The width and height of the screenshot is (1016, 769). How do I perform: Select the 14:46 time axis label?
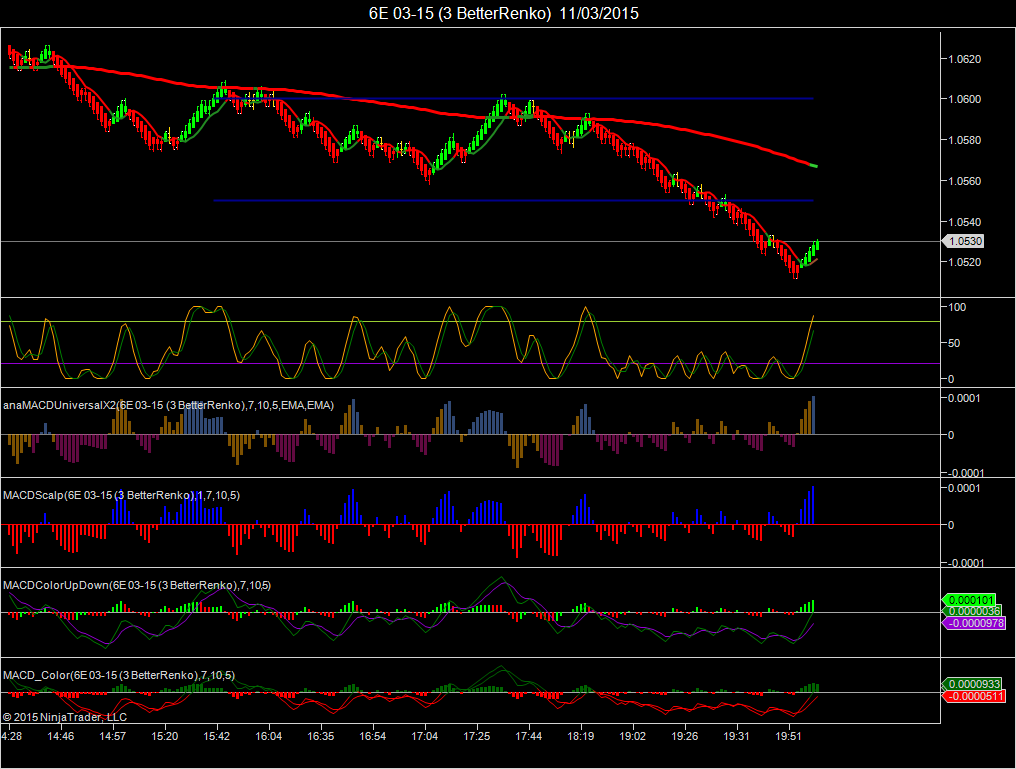tap(60, 736)
